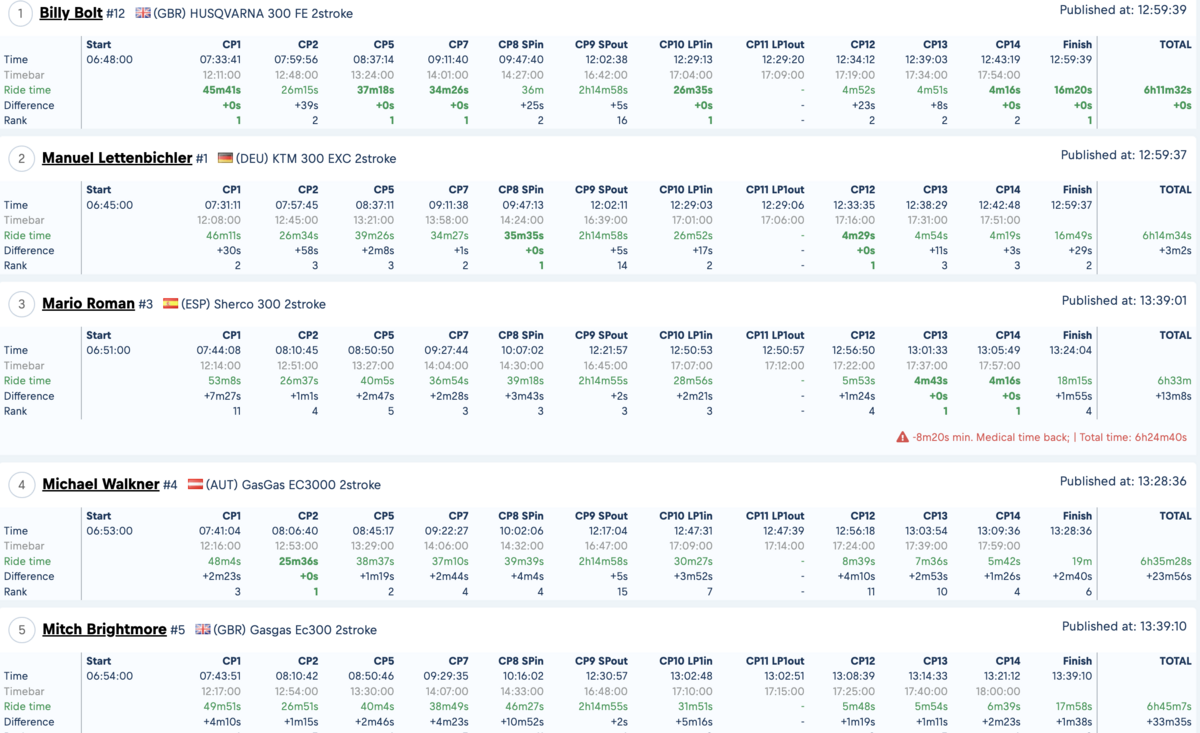This screenshot has height=733, width=1200.
Task: Click the German flag beside Manuel Lettenbichler
Action: pyautogui.click(x=225, y=159)
